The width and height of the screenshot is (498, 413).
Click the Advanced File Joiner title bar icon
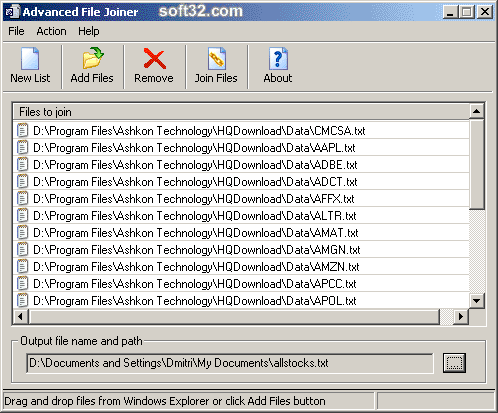[x=13, y=12]
